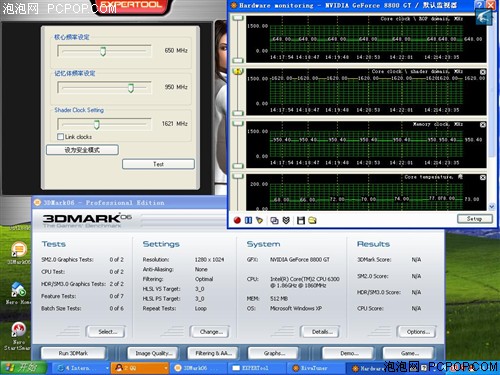Click Details... under System in 3DMark06

[321, 332]
